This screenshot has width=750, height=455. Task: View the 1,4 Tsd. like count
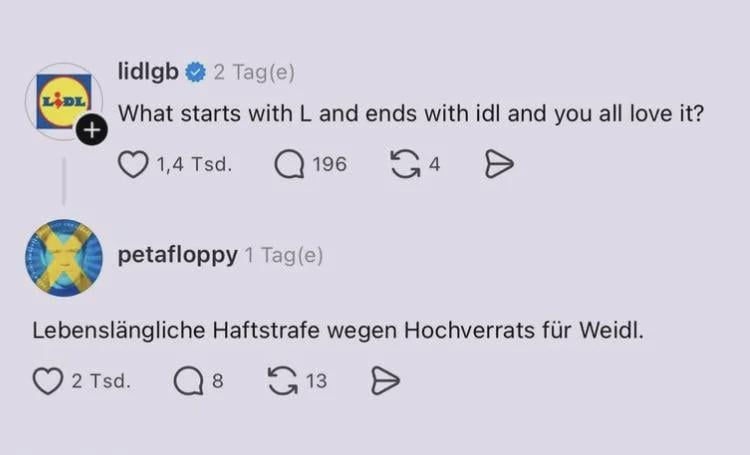194,165
